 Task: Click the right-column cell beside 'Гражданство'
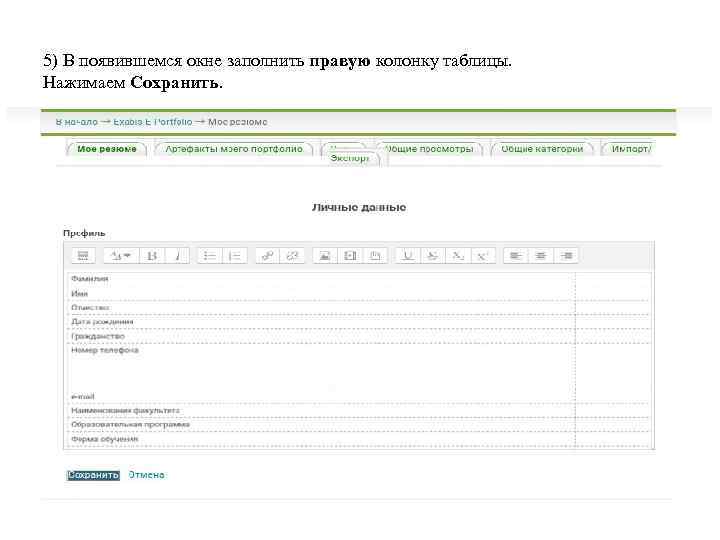tap(613, 336)
